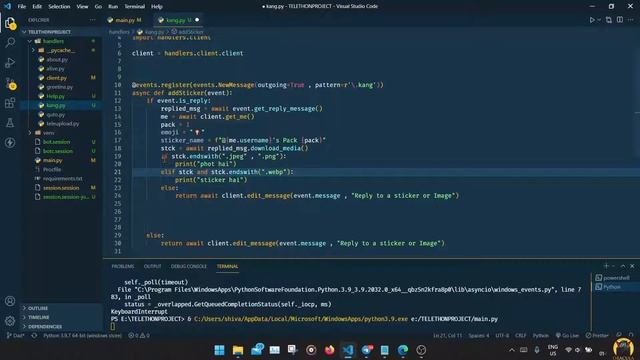Open telmupload.py in the explorer
The height and width of the screenshot is (360, 640).
pos(61,124)
